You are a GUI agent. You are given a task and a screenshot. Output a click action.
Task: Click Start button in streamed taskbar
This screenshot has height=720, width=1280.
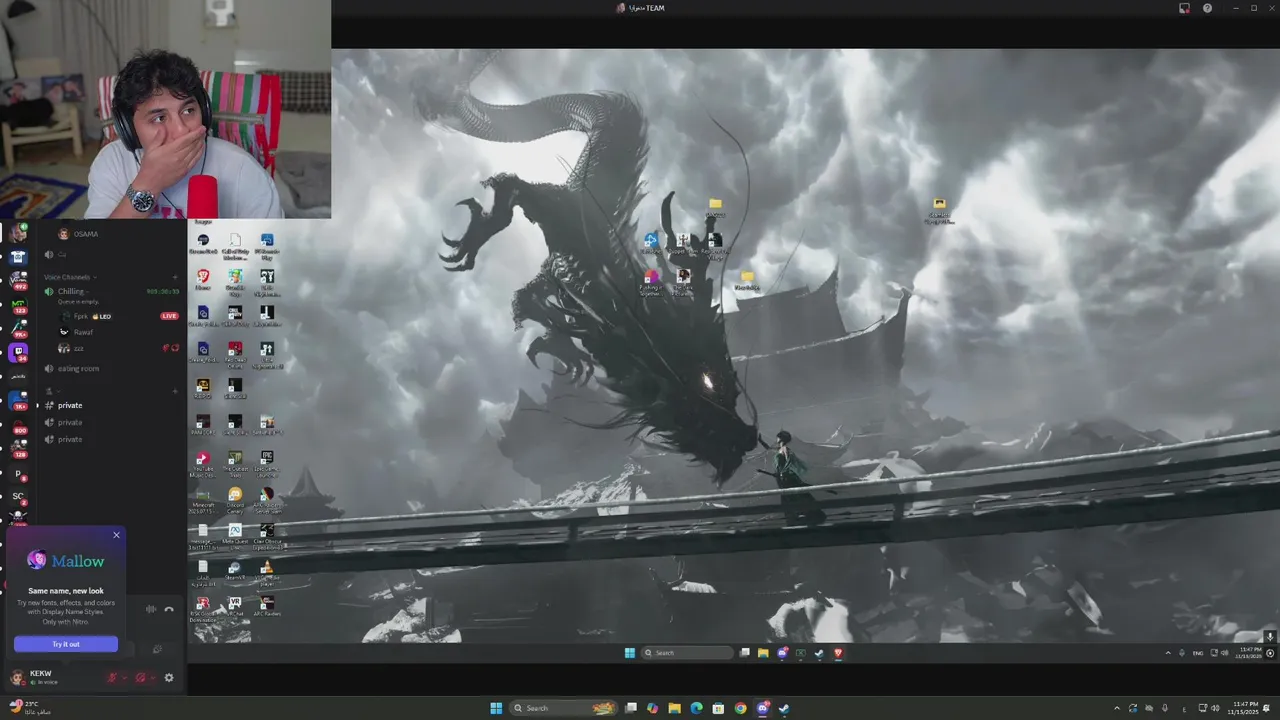(630, 653)
